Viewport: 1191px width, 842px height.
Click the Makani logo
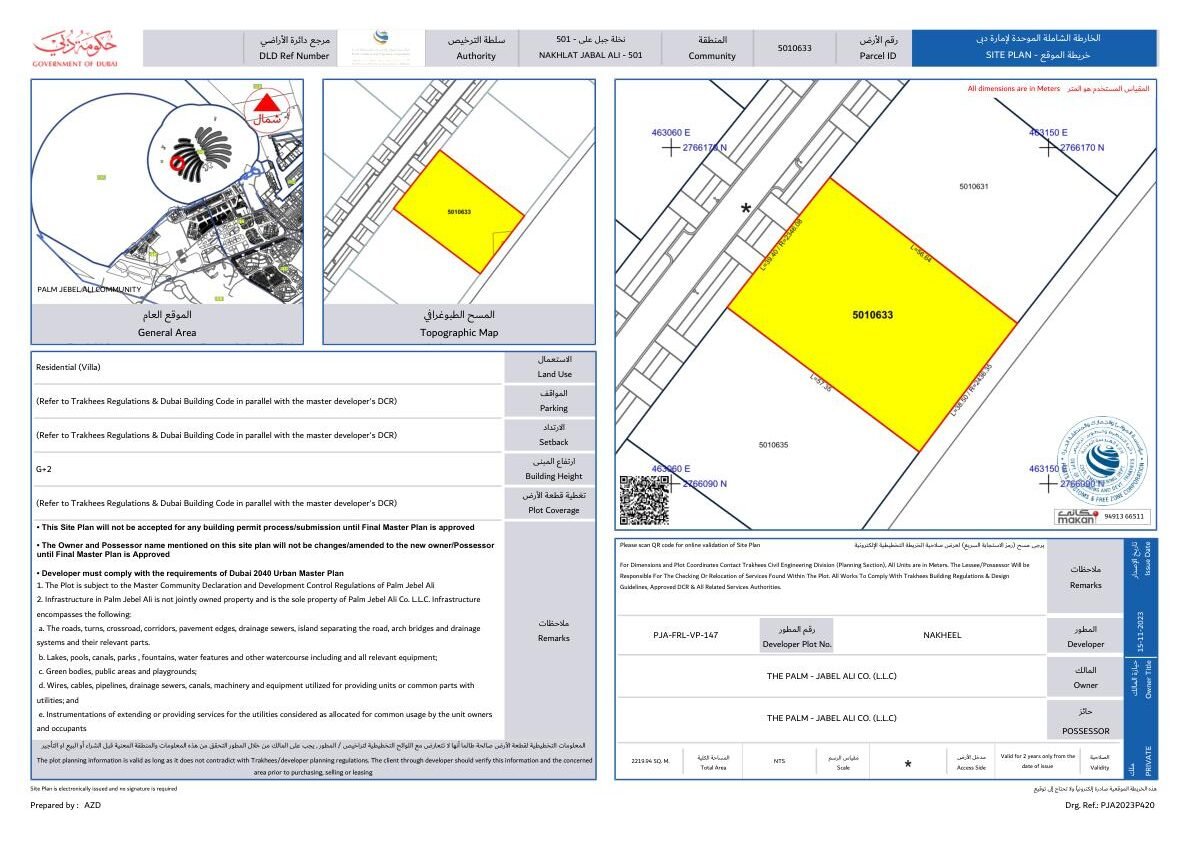(x=1078, y=516)
